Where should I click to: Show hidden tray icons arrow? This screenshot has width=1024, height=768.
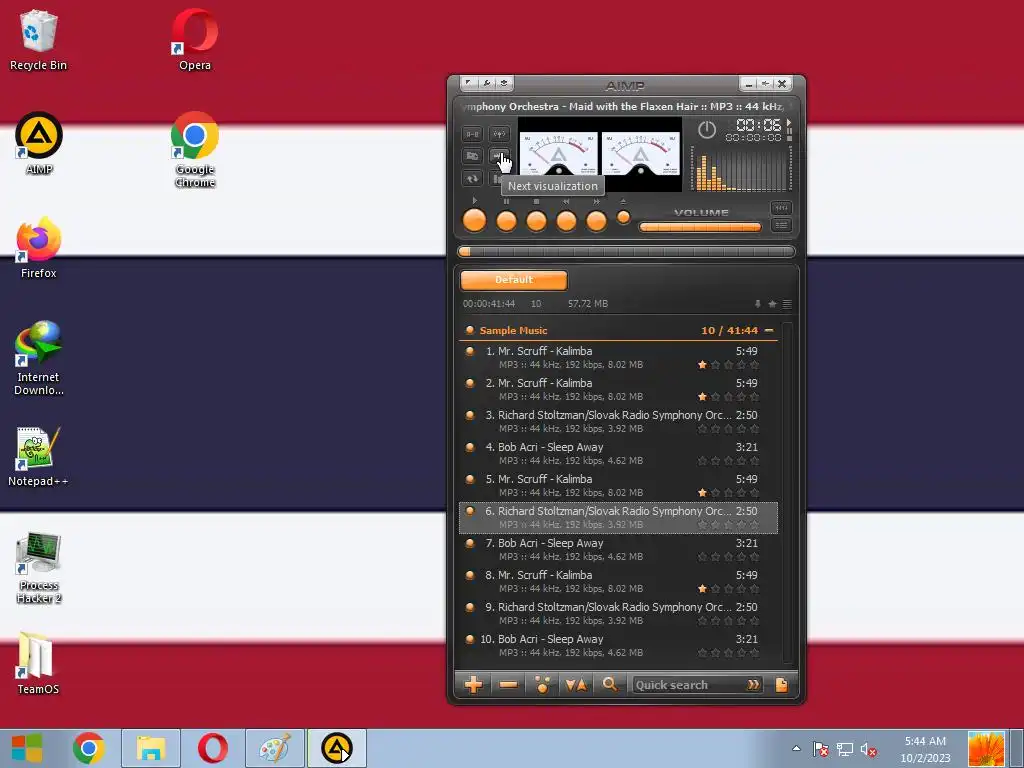pyautogui.click(x=796, y=748)
